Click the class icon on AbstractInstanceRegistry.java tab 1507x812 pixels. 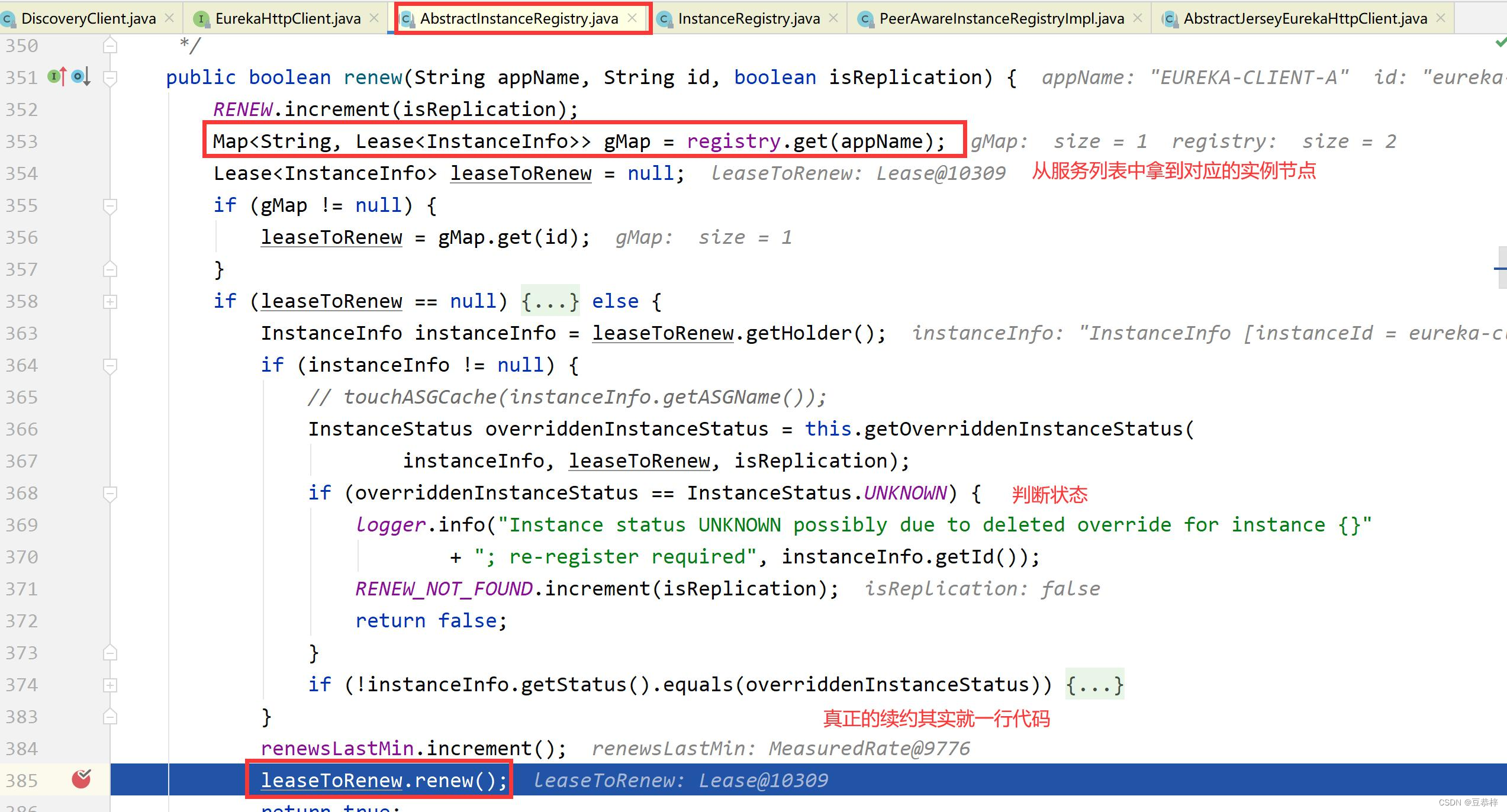407,20
